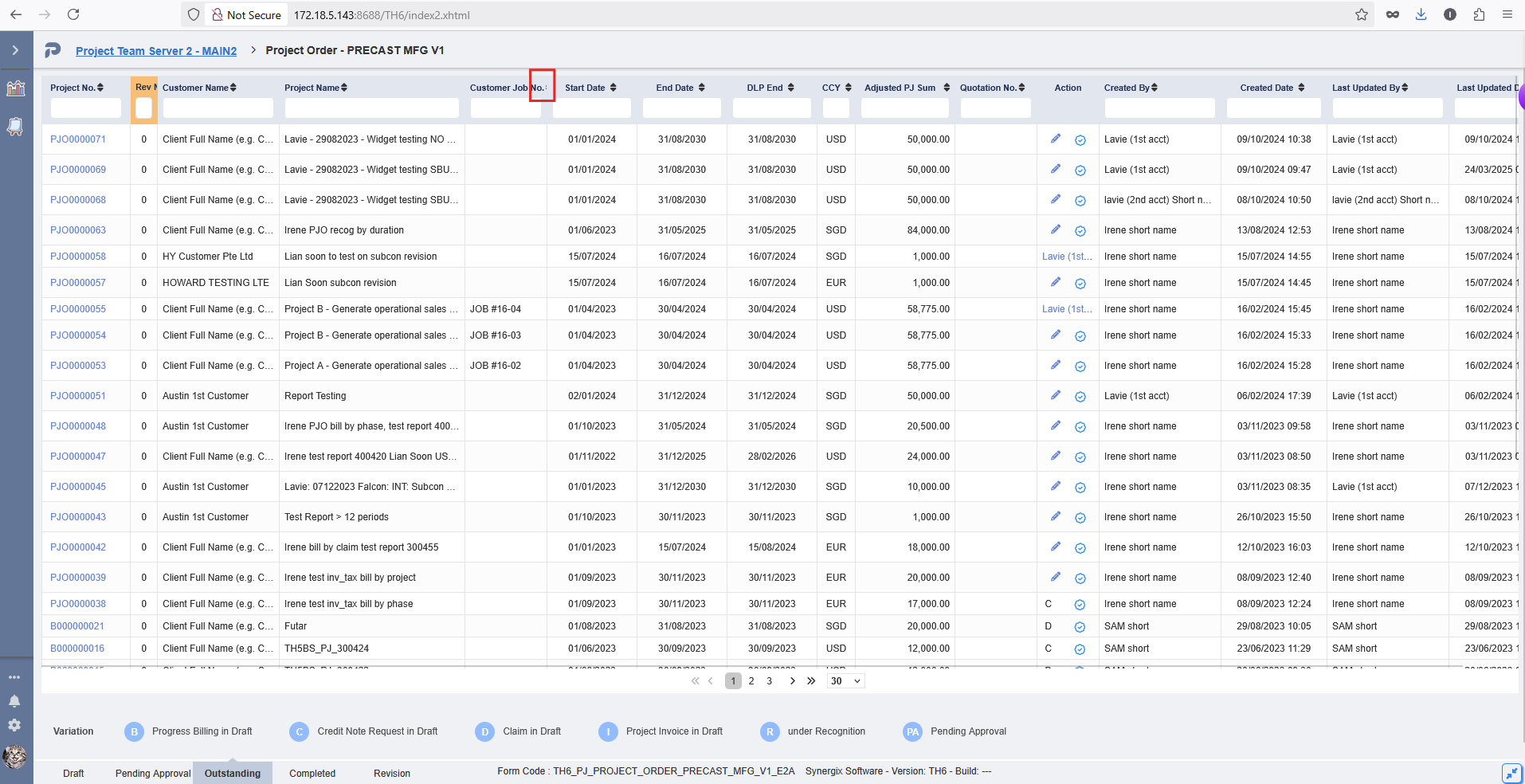1525x784 pixels.
Task: Click the browser downloads icon
Action: click(1421, 14)
